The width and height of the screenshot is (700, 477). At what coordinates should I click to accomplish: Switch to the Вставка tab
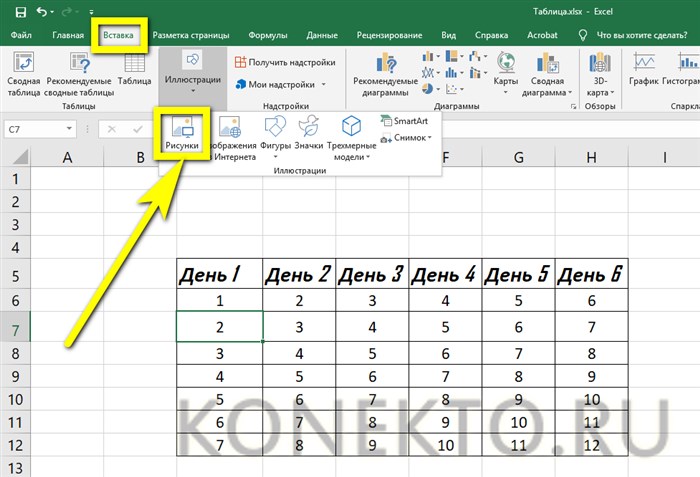point(118,35)
